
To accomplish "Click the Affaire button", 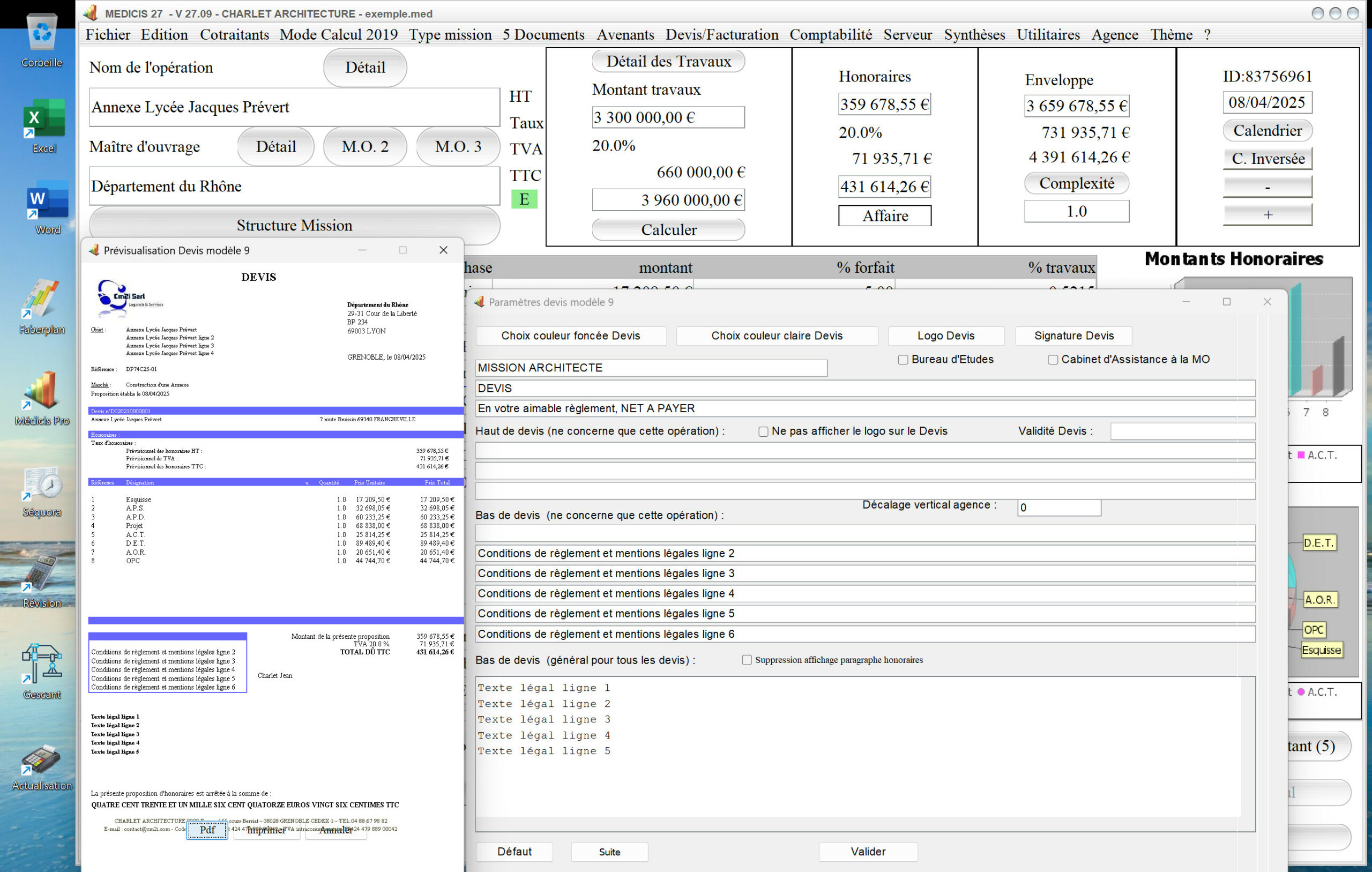I will tap(884, 215).
